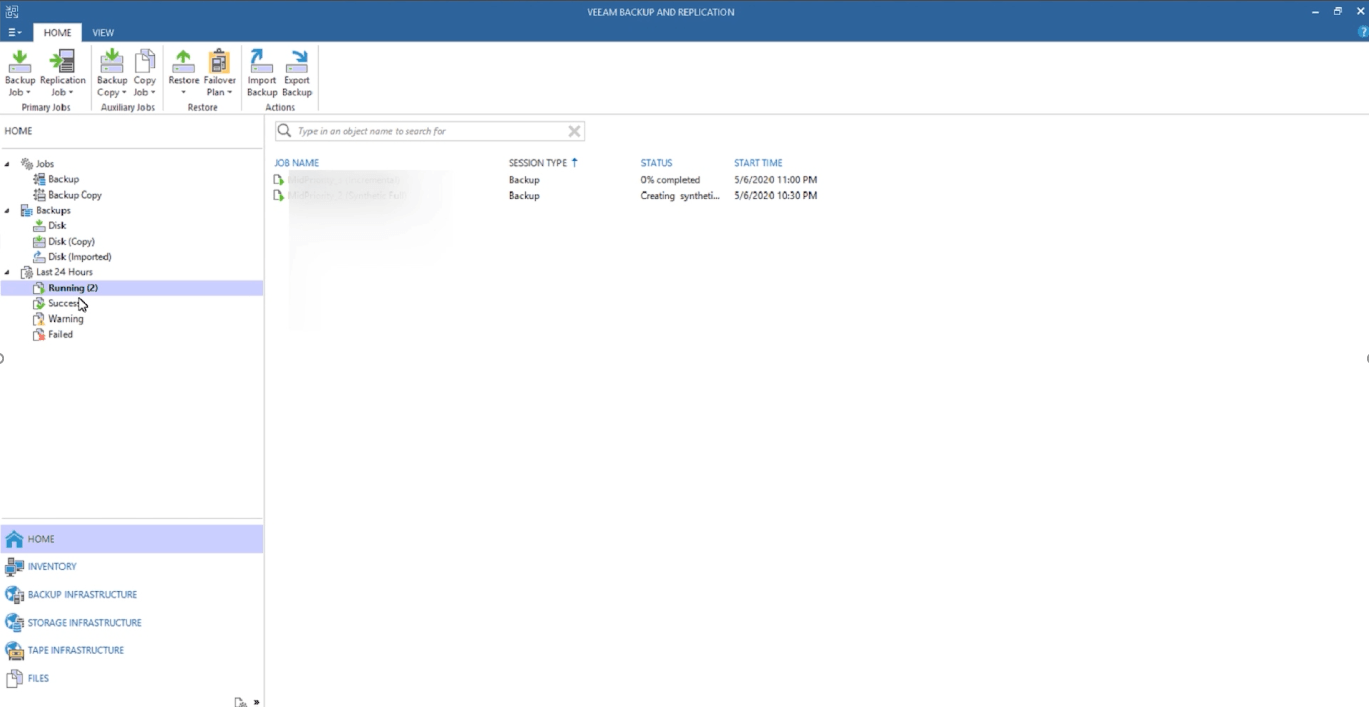Select Disk under Backups
1369x707 pixels.
[x=50, y=226]
